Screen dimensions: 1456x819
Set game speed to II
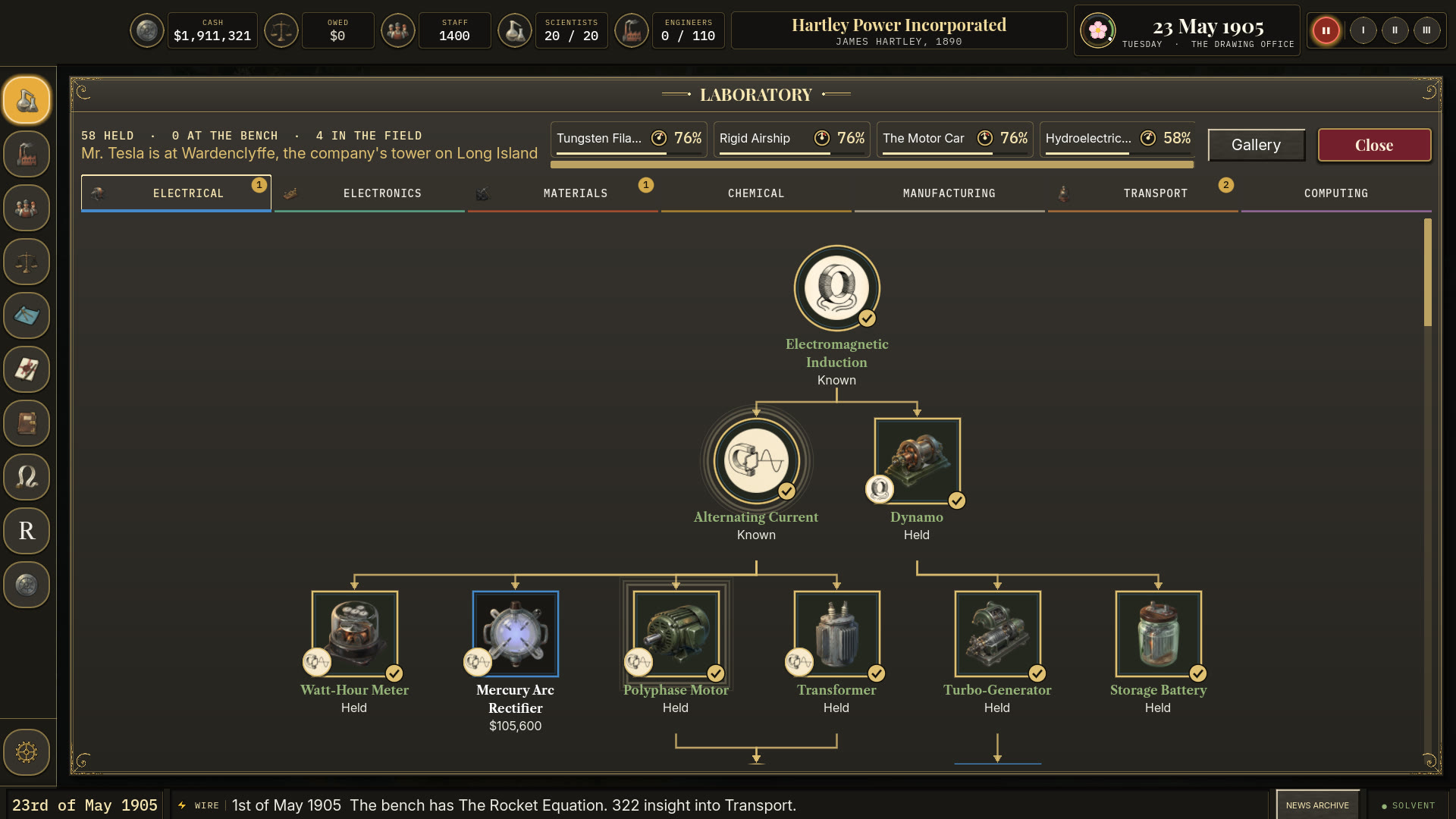point(1395,31)
